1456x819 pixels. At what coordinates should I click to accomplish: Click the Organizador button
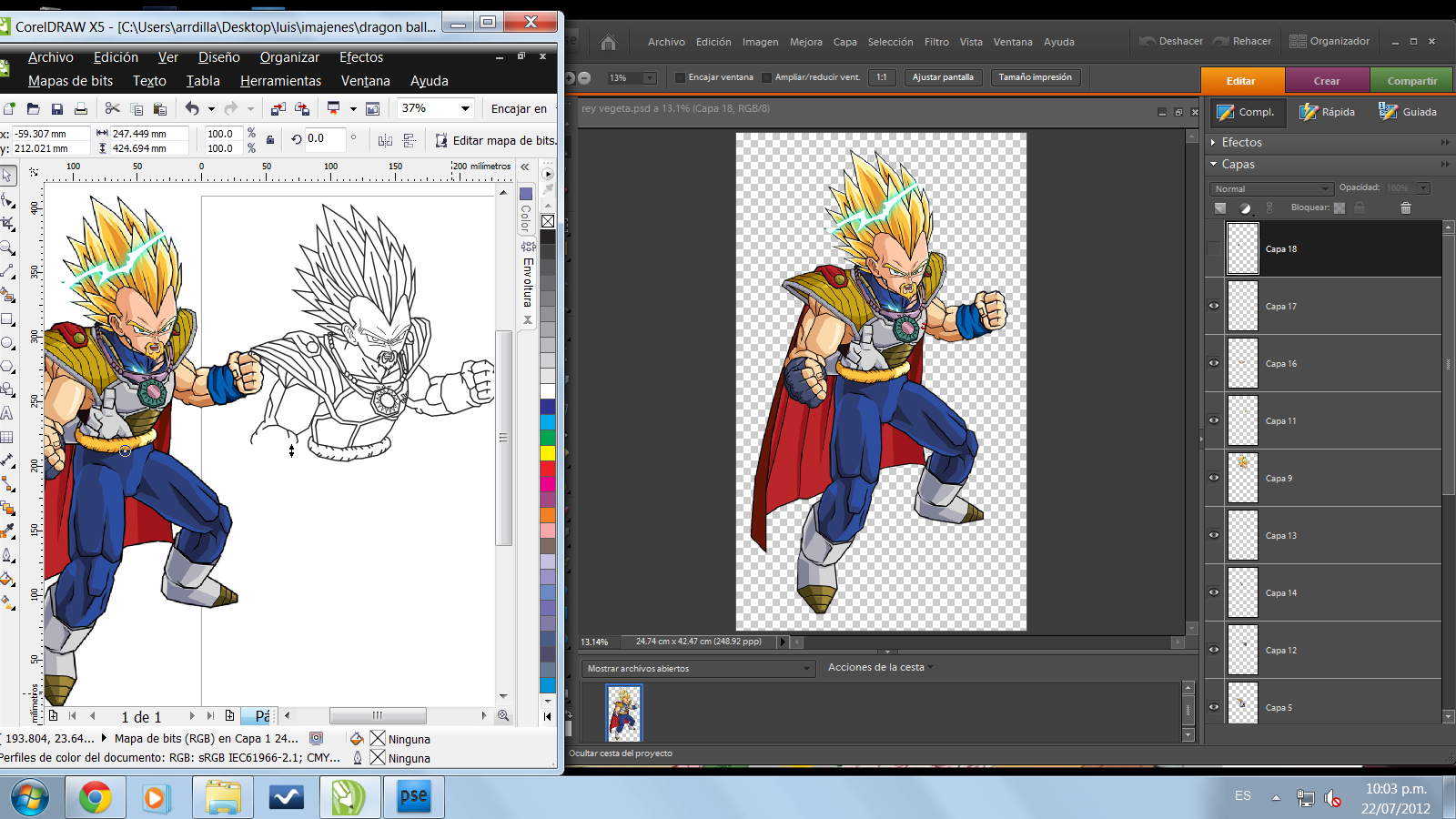(1330, 41)
